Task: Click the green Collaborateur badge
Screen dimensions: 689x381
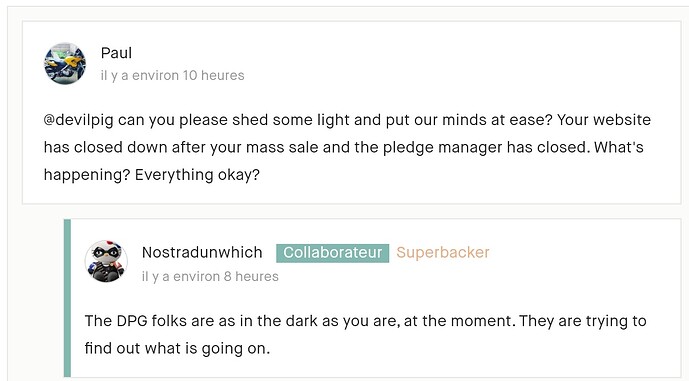Action: 333,253
